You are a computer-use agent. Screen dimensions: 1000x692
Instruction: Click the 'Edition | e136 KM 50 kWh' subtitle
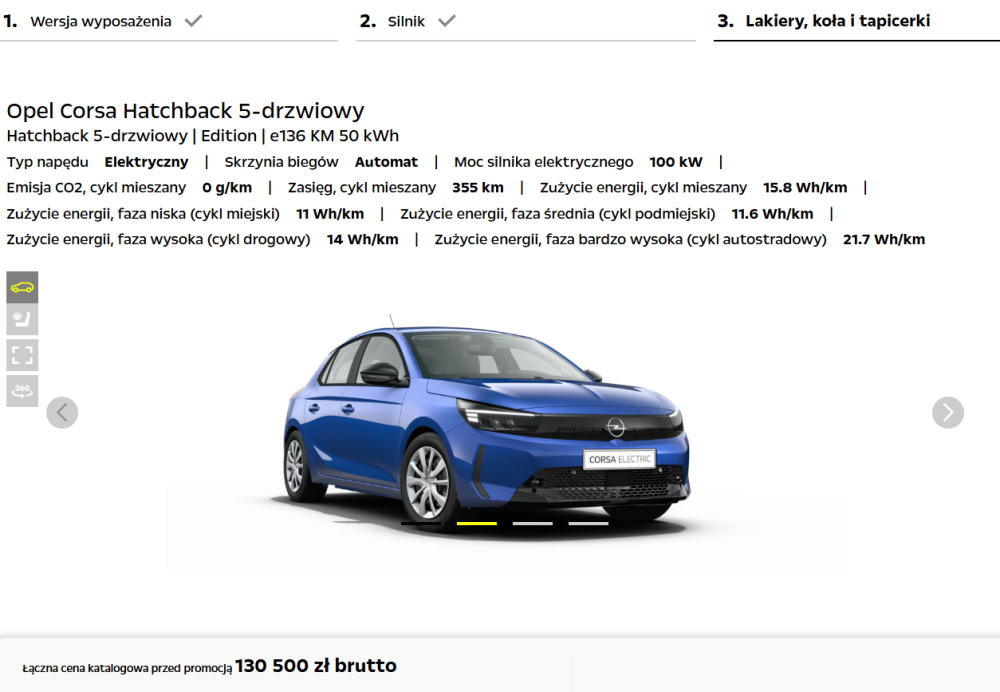tap(300, 136)
